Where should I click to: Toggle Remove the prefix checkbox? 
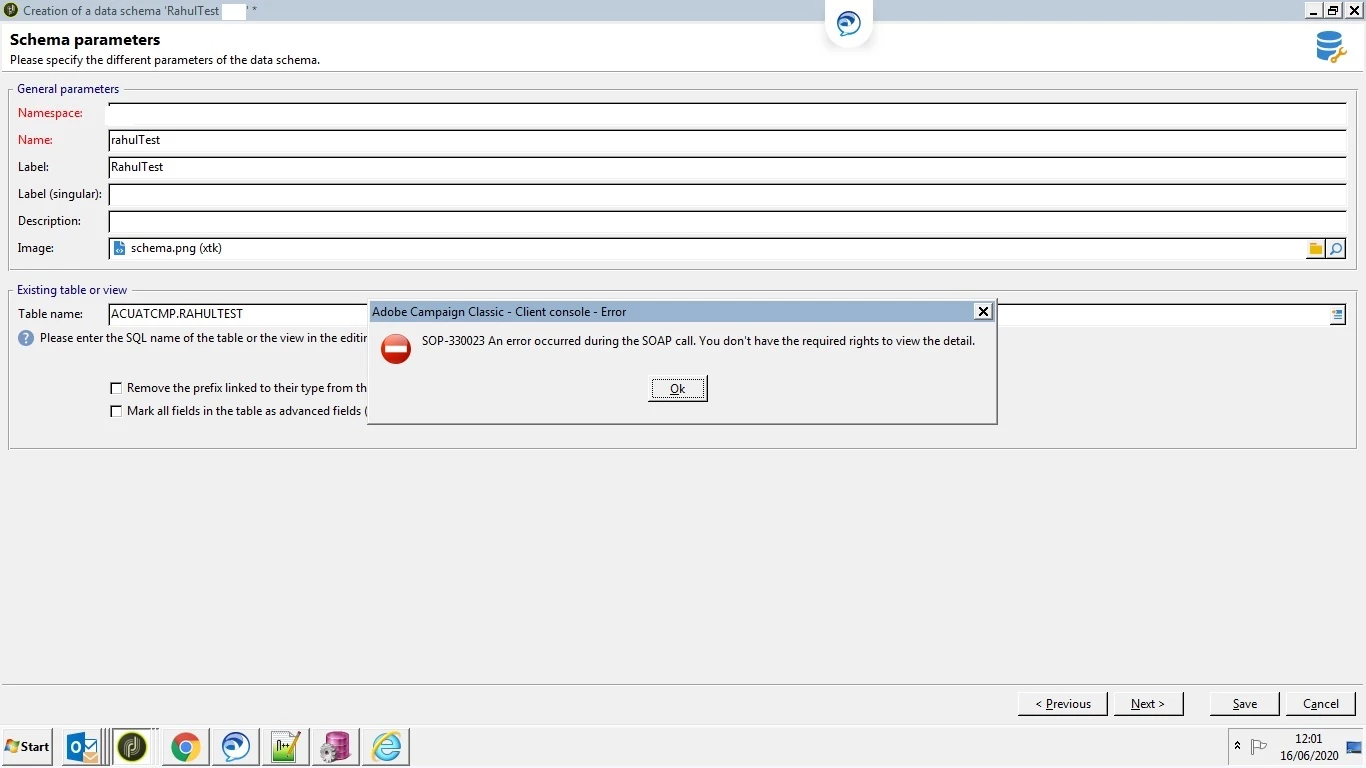tap(116, 388)
